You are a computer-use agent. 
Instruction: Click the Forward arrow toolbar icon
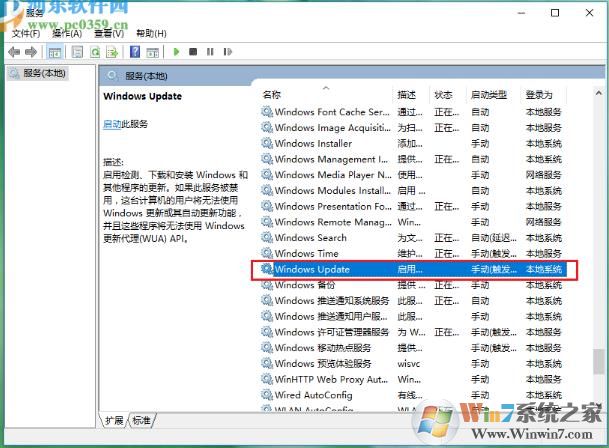(31, 52)
